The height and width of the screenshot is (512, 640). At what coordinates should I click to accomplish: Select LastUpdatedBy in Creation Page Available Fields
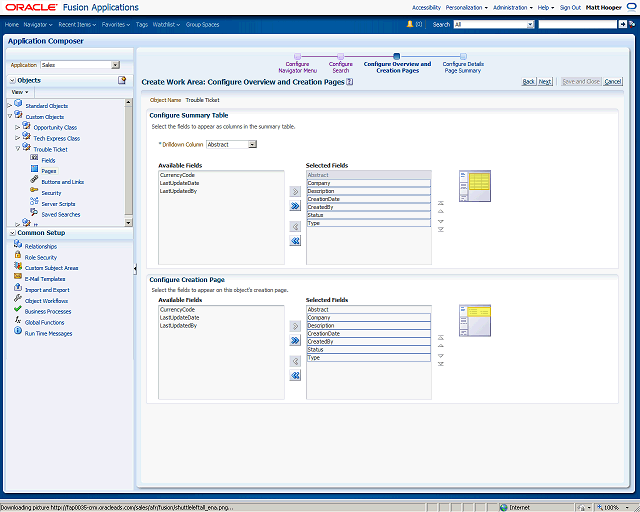point(178,325)
